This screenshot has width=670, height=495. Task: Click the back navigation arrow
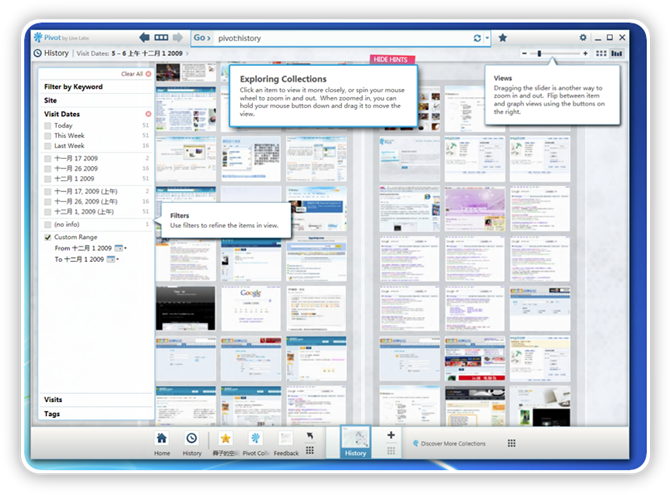pyautogui.click(x=145, y=38)
